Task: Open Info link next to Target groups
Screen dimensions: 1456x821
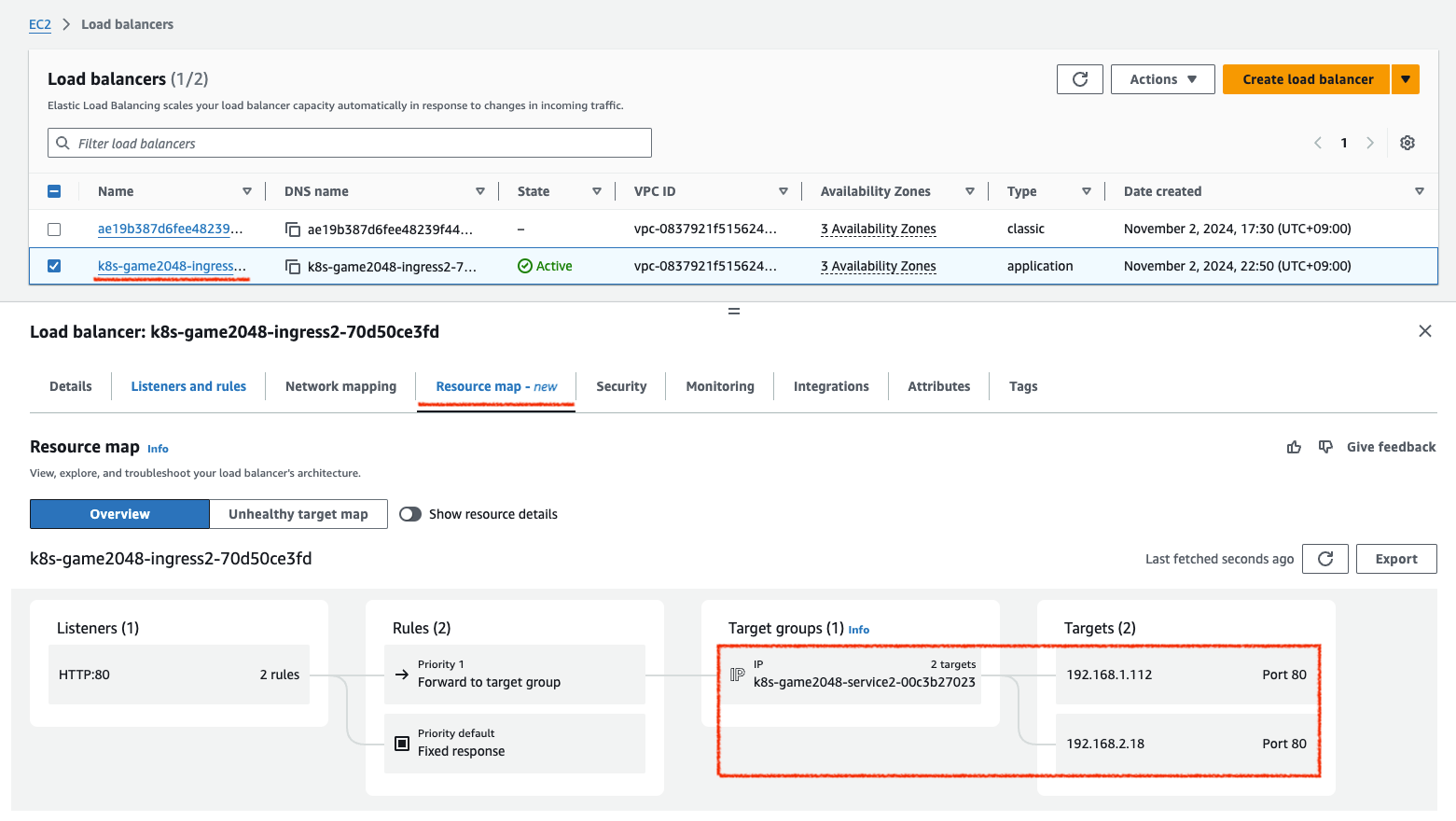Action: [858, 630]
